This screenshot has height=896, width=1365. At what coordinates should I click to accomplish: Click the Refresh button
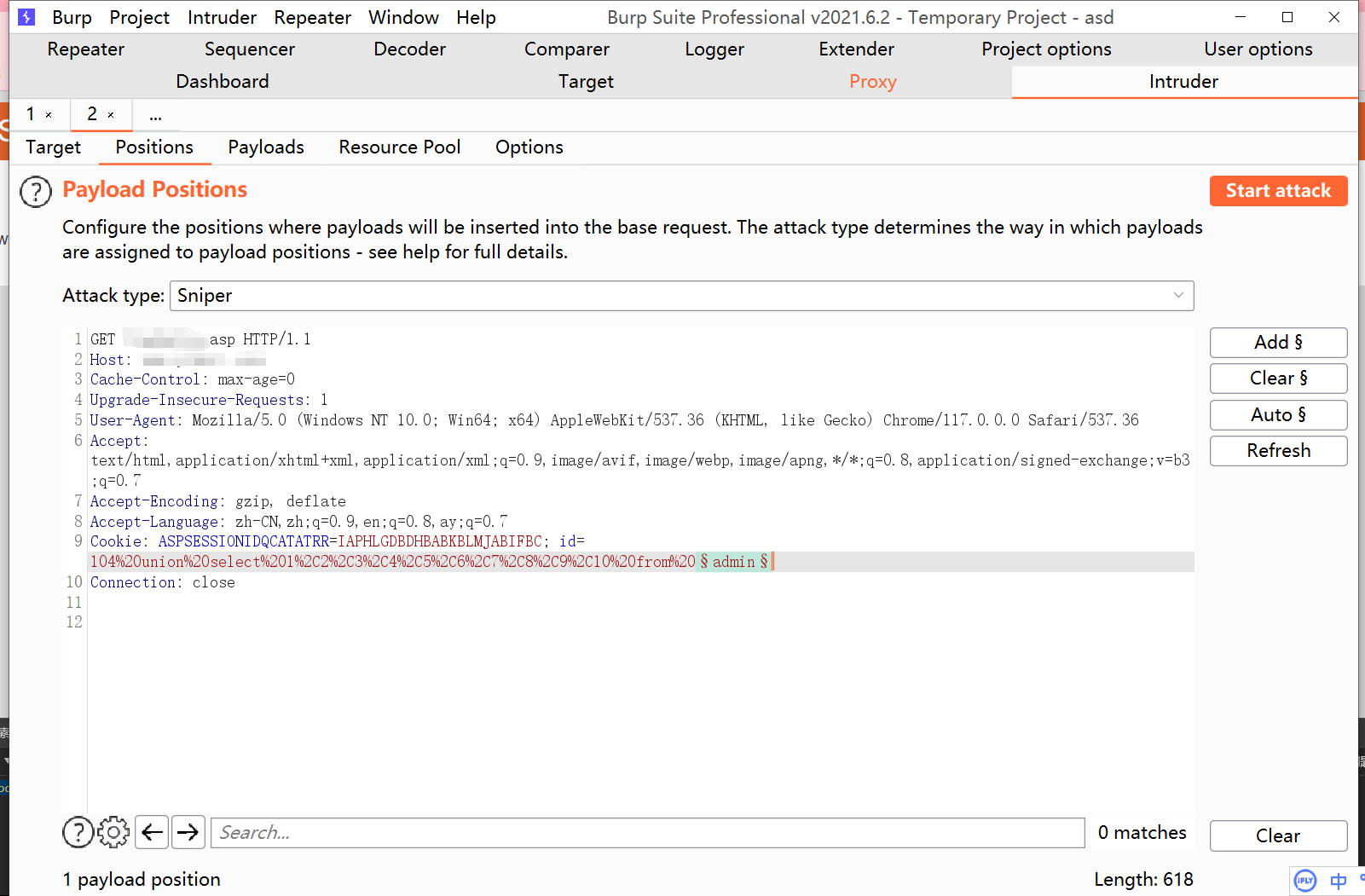tap(1278, 451)
